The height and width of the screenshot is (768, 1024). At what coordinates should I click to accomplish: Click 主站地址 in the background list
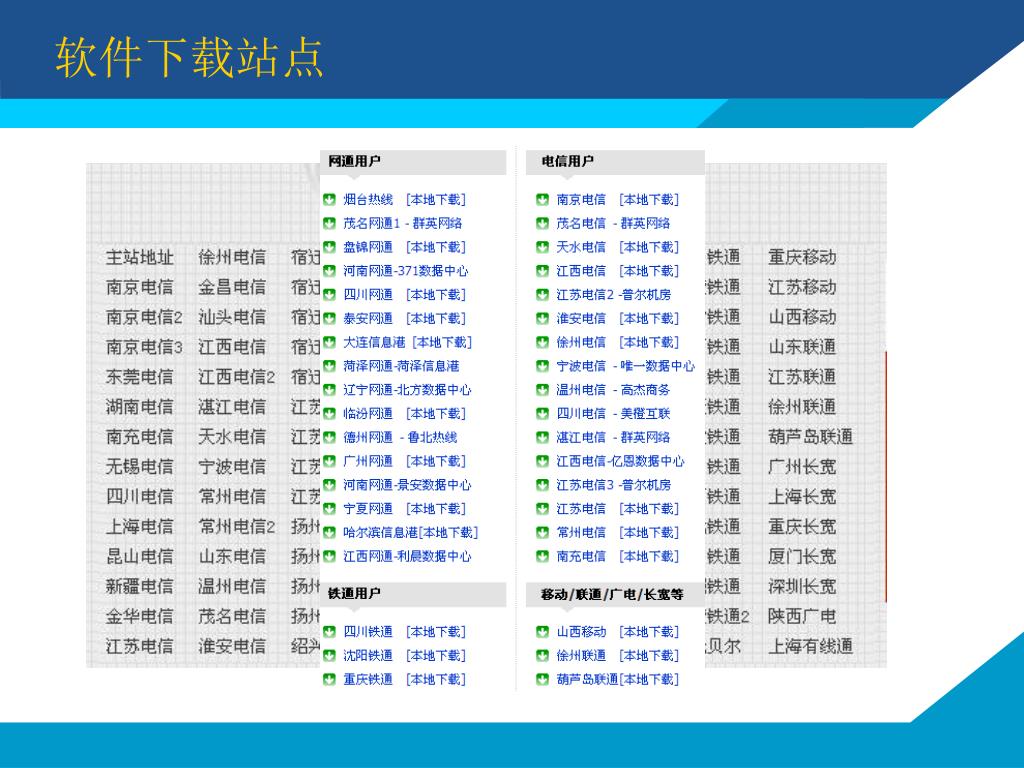140,257
